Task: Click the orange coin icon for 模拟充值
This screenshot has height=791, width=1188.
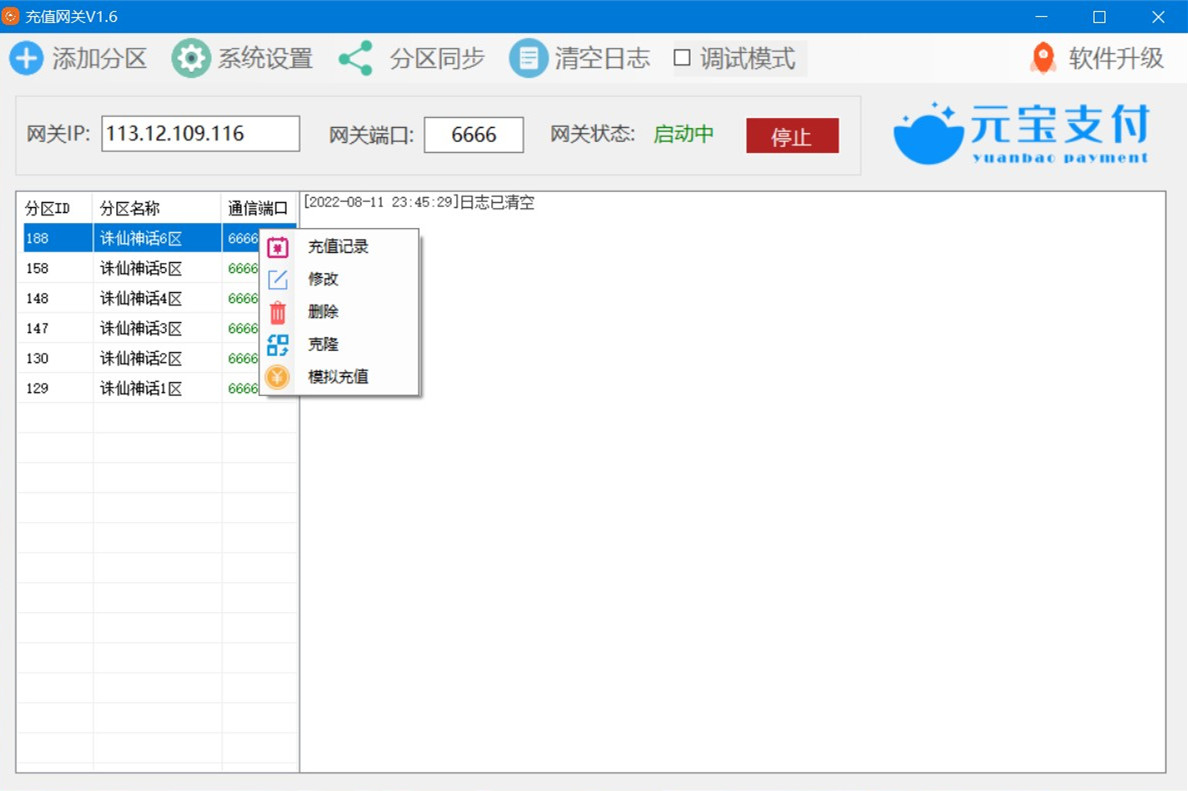Action: click(x=278, y=377)
